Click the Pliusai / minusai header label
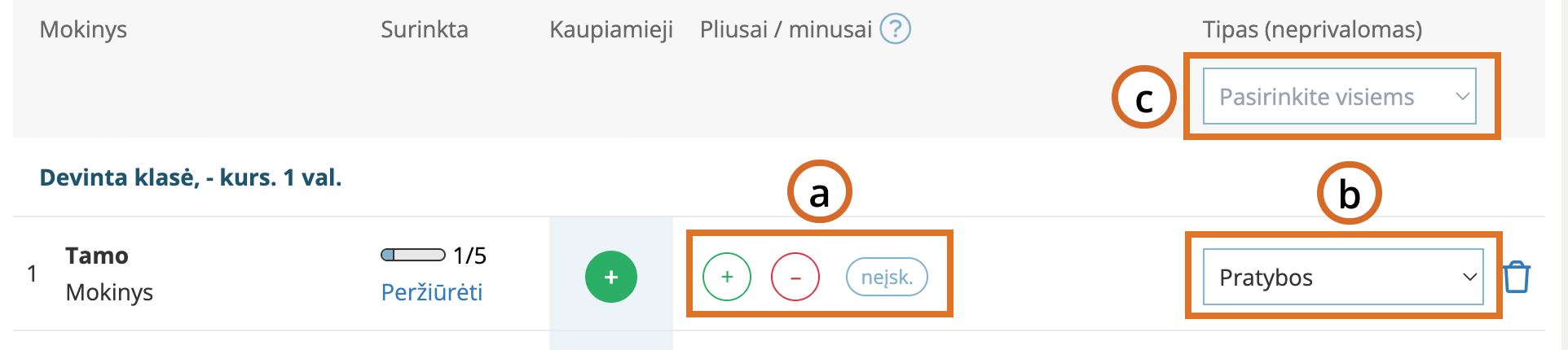Screen dimensions: 1568x350 pos(785,29)
